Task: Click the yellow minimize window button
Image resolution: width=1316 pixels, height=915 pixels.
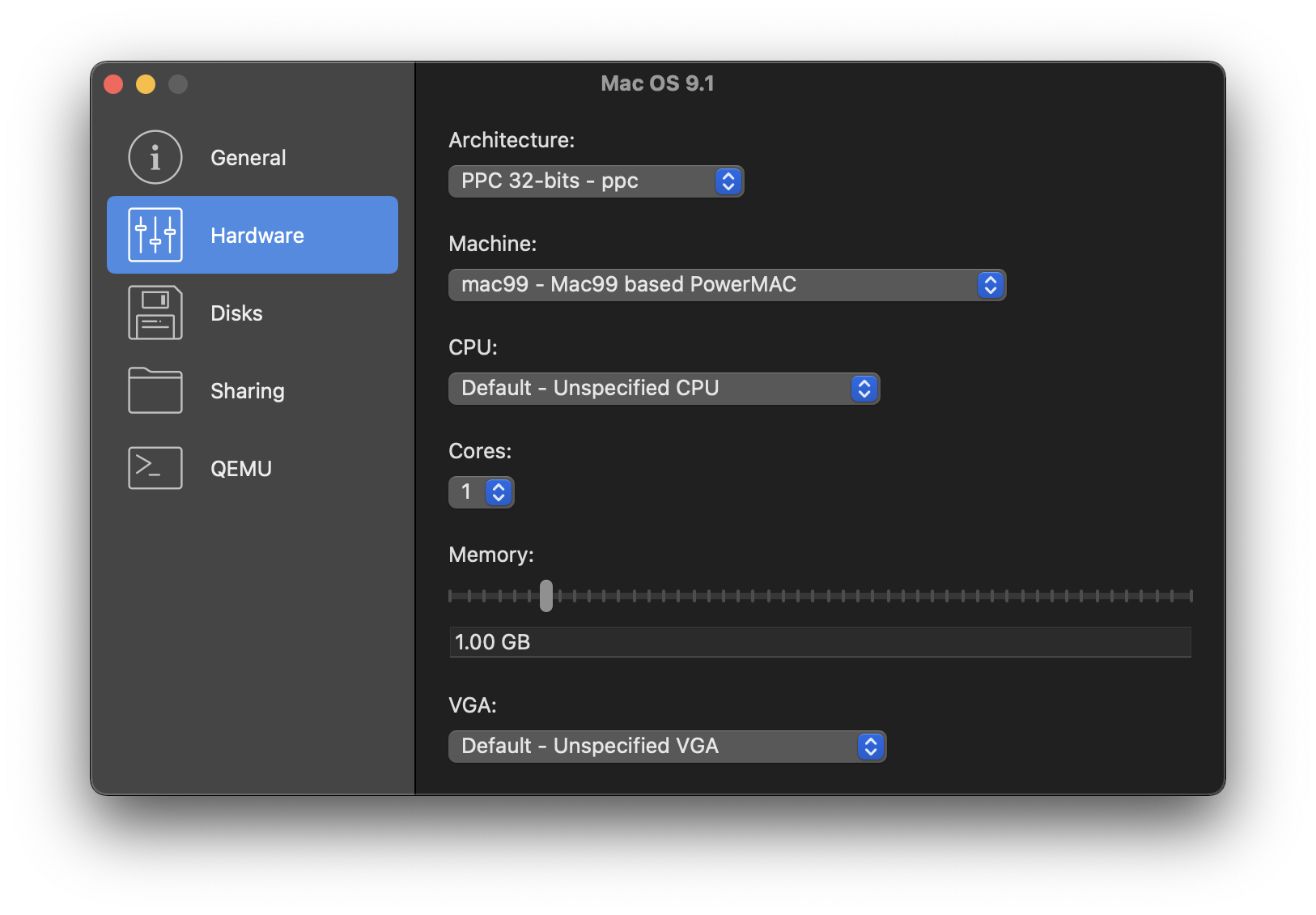Action: (146, 84)
